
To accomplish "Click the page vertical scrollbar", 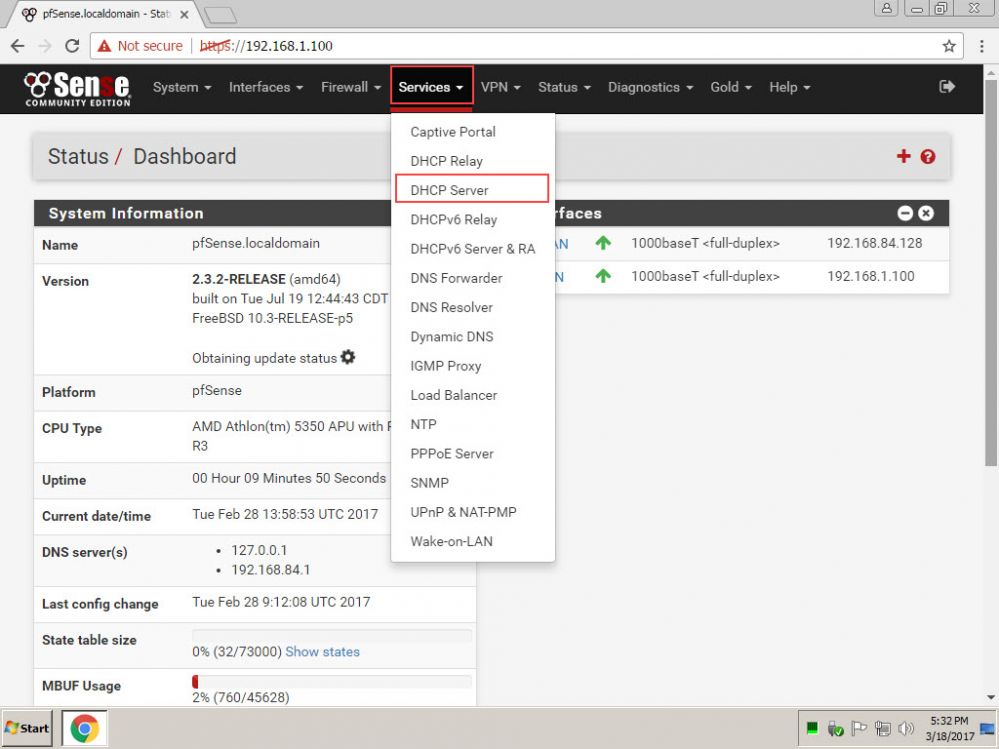I will tap(991, 273).
